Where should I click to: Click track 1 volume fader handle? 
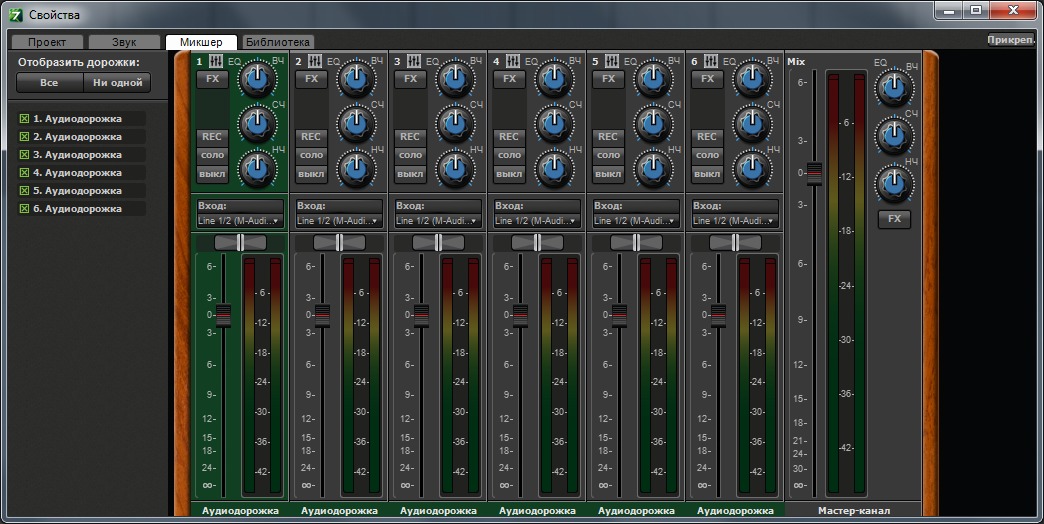pos(224,315)
